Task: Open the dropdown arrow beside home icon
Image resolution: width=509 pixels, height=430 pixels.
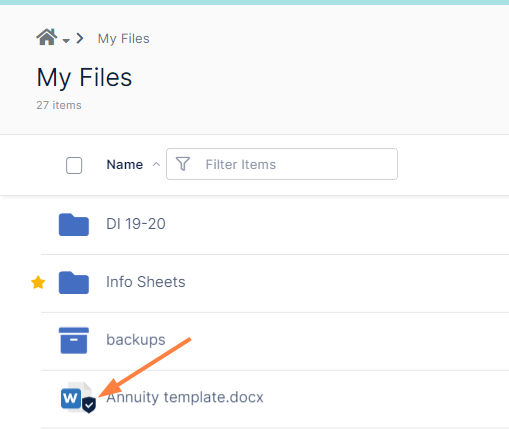Action: click(66, 41)
